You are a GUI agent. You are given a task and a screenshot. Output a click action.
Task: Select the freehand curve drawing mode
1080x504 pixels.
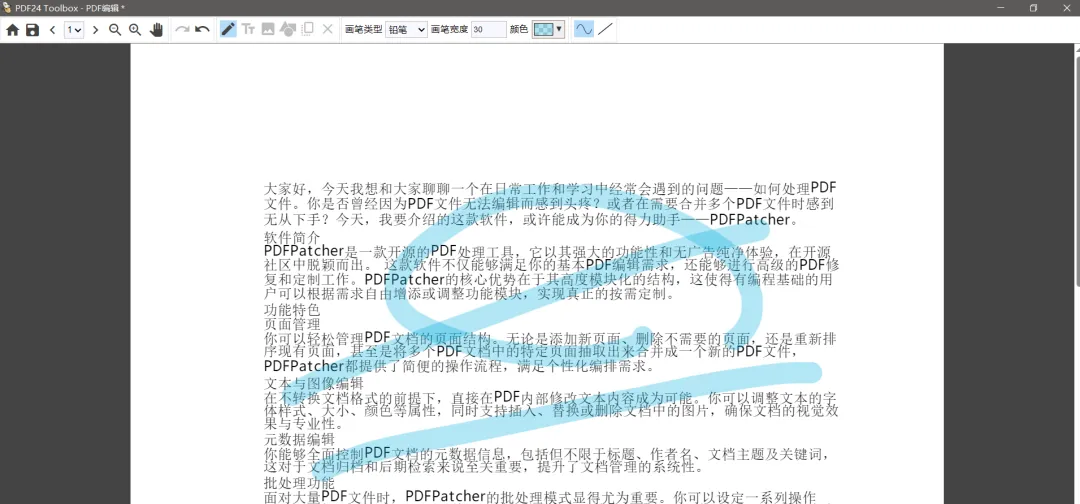click(x=584, y=30)
